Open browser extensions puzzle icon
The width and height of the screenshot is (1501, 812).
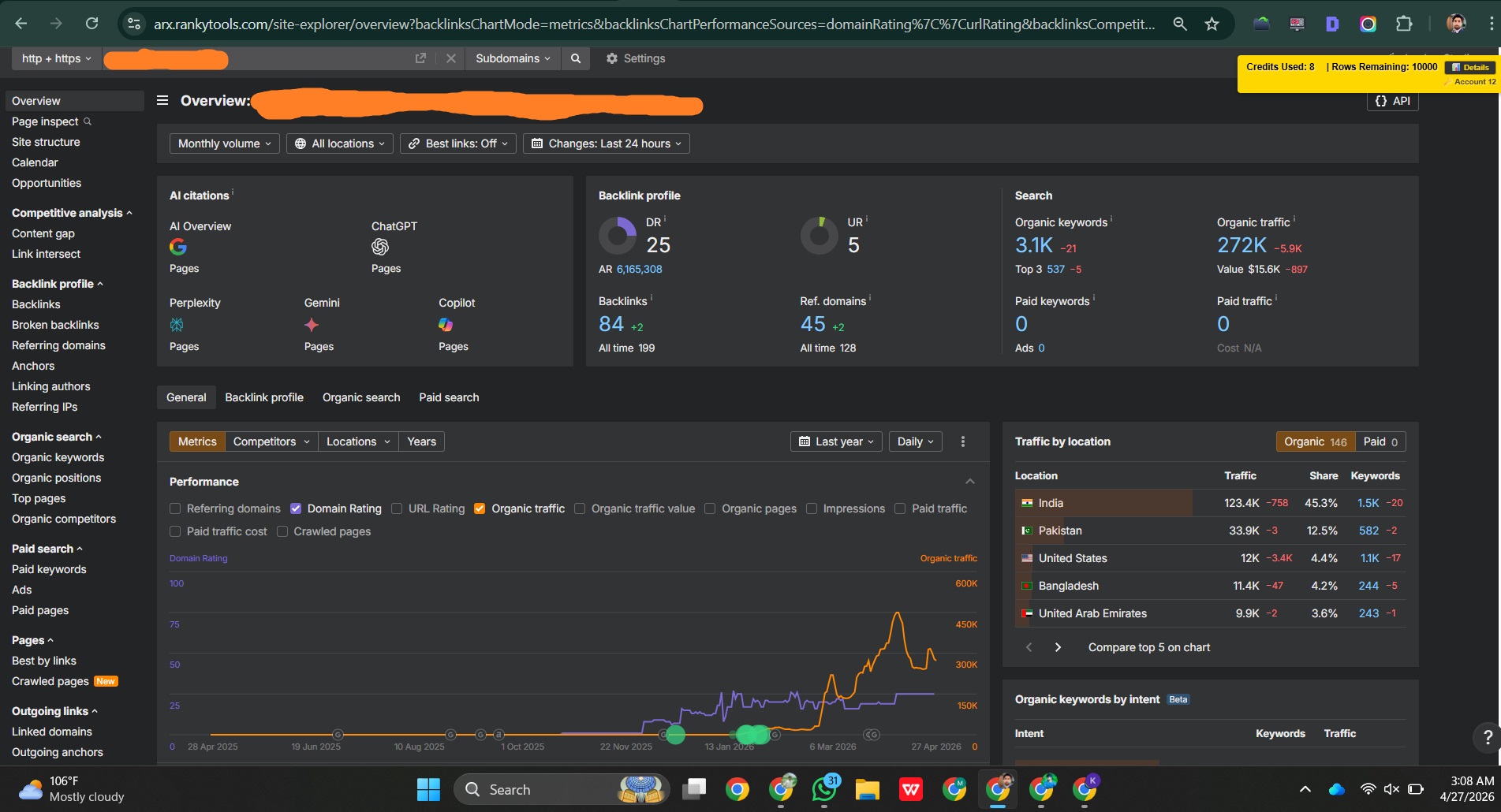1404,24
